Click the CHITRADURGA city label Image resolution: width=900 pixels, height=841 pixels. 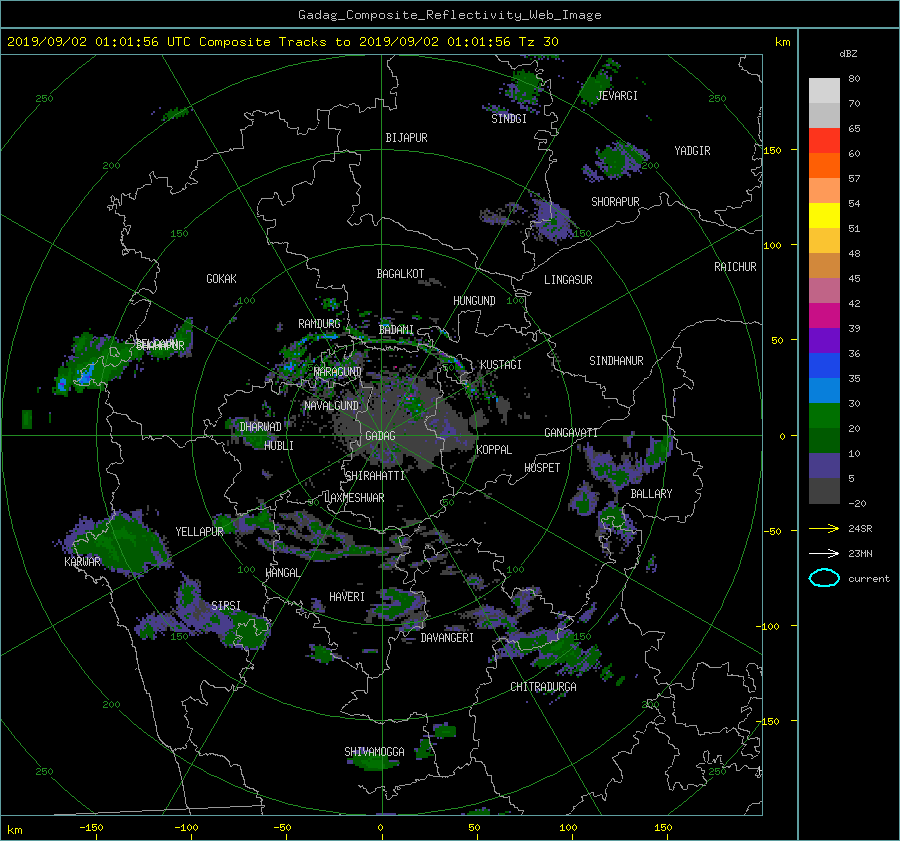544,687
